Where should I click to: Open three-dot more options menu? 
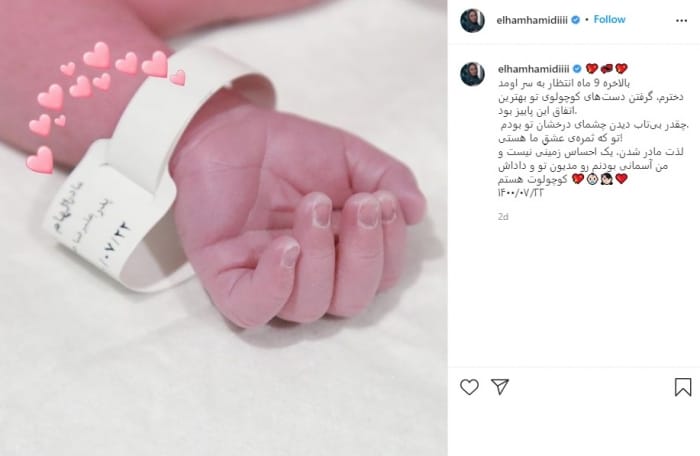682,21
